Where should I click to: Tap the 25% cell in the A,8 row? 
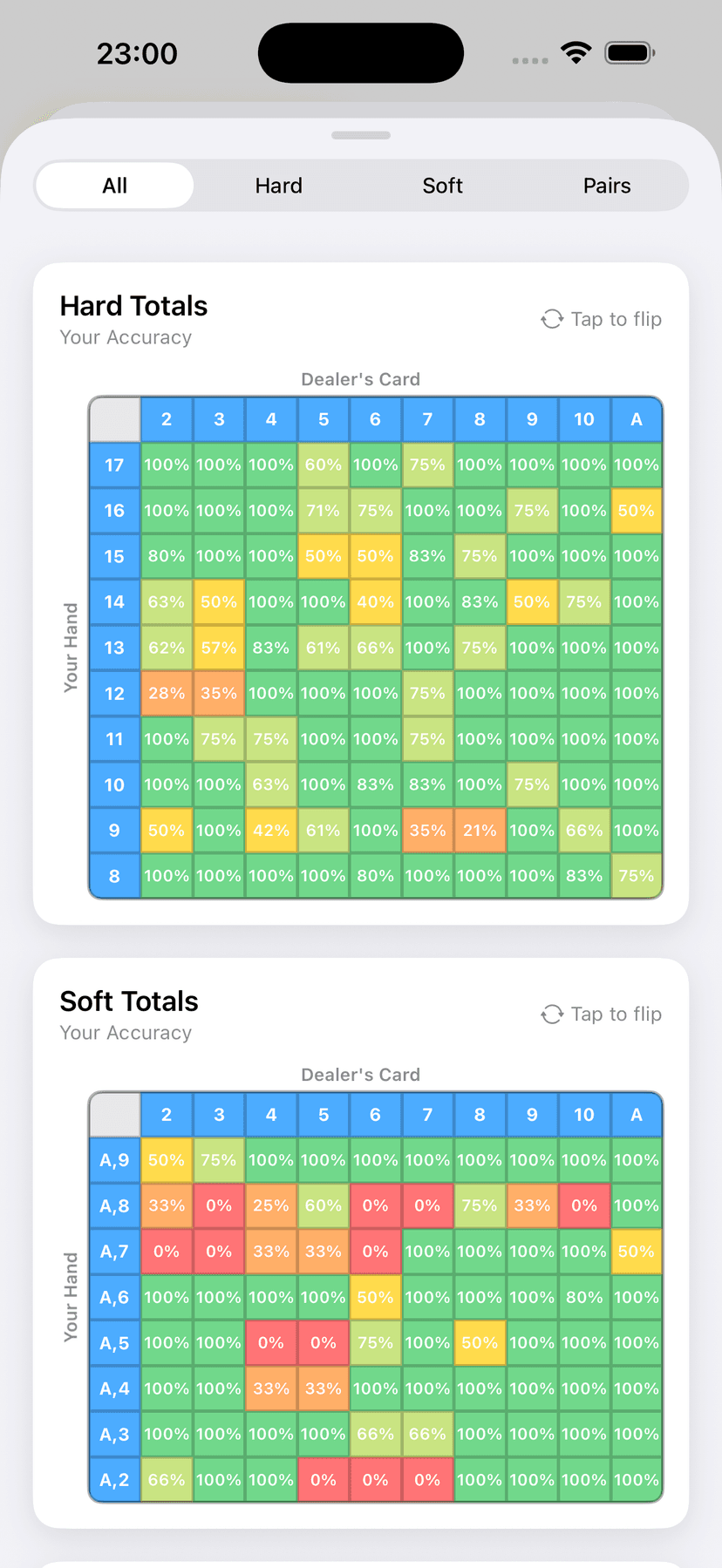[271, 1206]
